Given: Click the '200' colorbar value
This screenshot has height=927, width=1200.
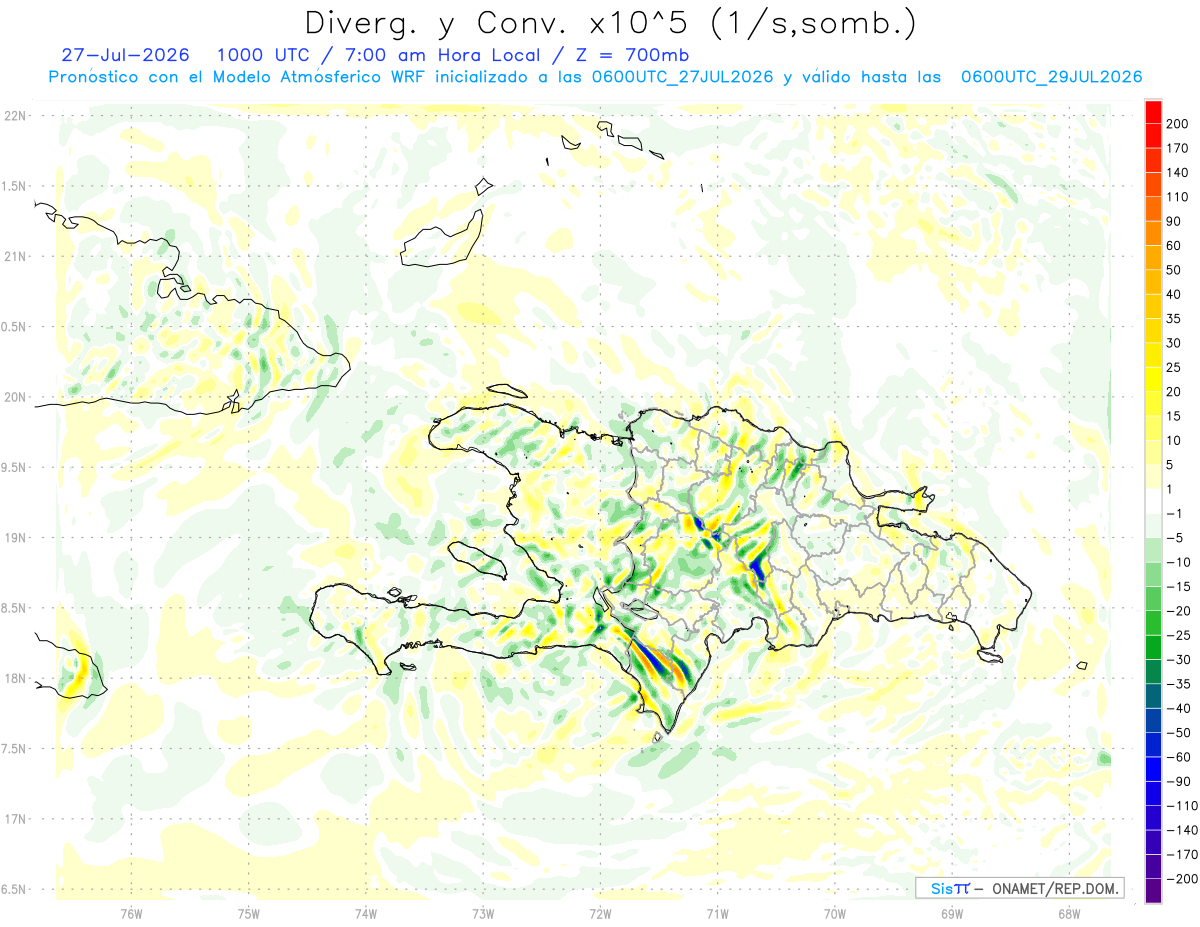Looking at the screenshot, I should point(1178,124).
